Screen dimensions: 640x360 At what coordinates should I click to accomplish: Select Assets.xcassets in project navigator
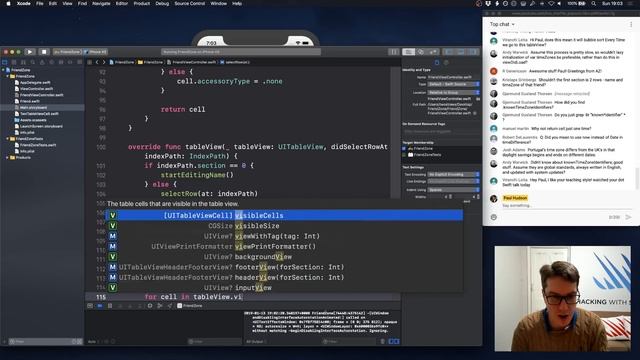coord(33,120)
